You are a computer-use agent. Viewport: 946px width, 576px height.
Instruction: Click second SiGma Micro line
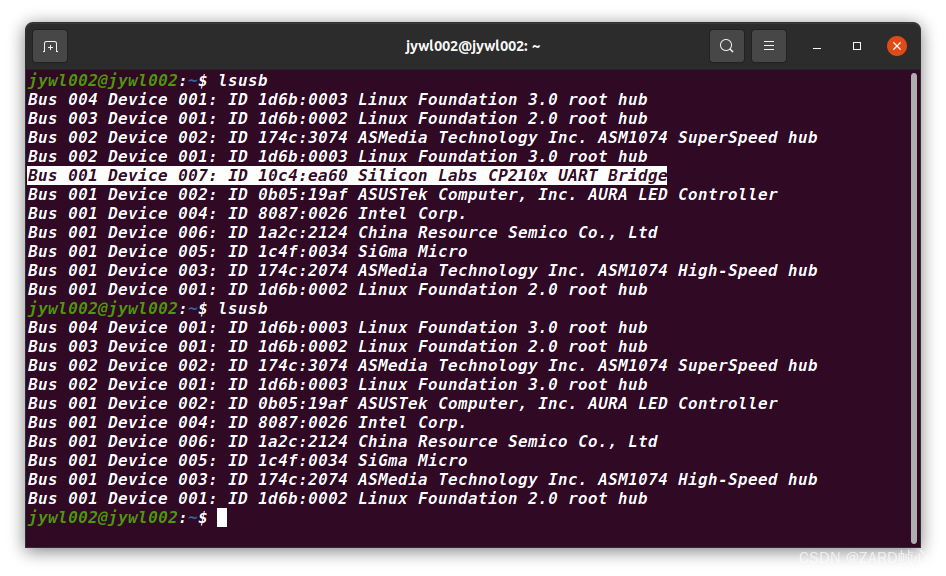point(247,461)
